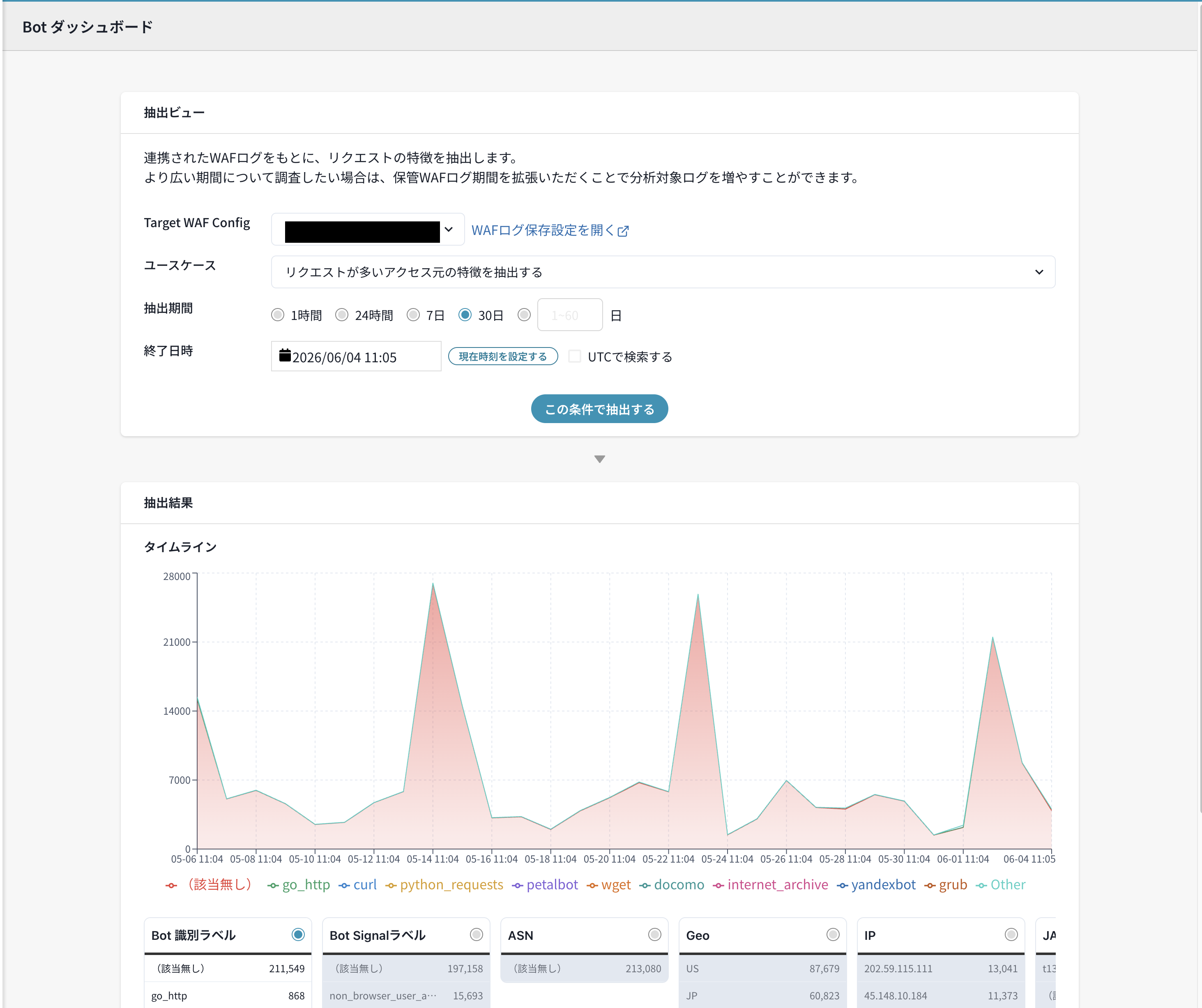Viewport: 1202px width, 1008px height.
Task: Click the 06-01 11:04 axis label
Action: (x=963, y=859)
